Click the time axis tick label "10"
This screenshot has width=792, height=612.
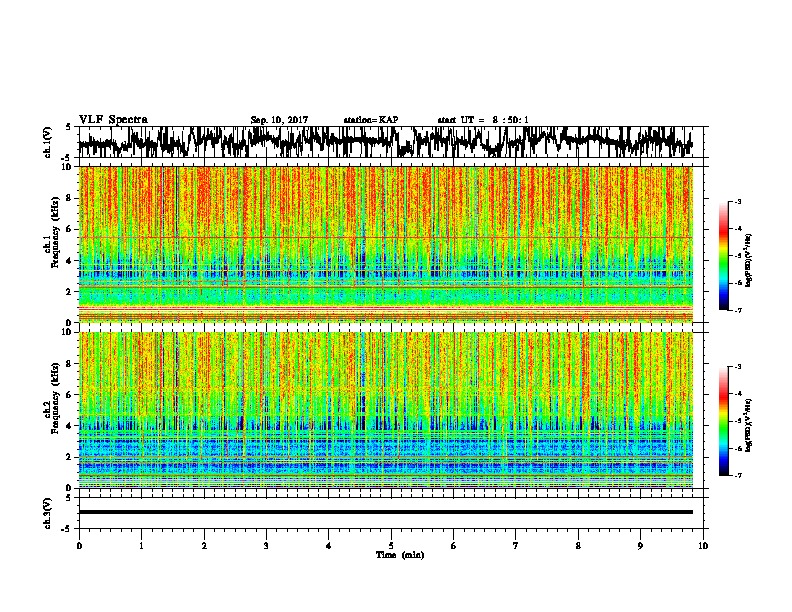pyautogui.click(x=703, y=546)
